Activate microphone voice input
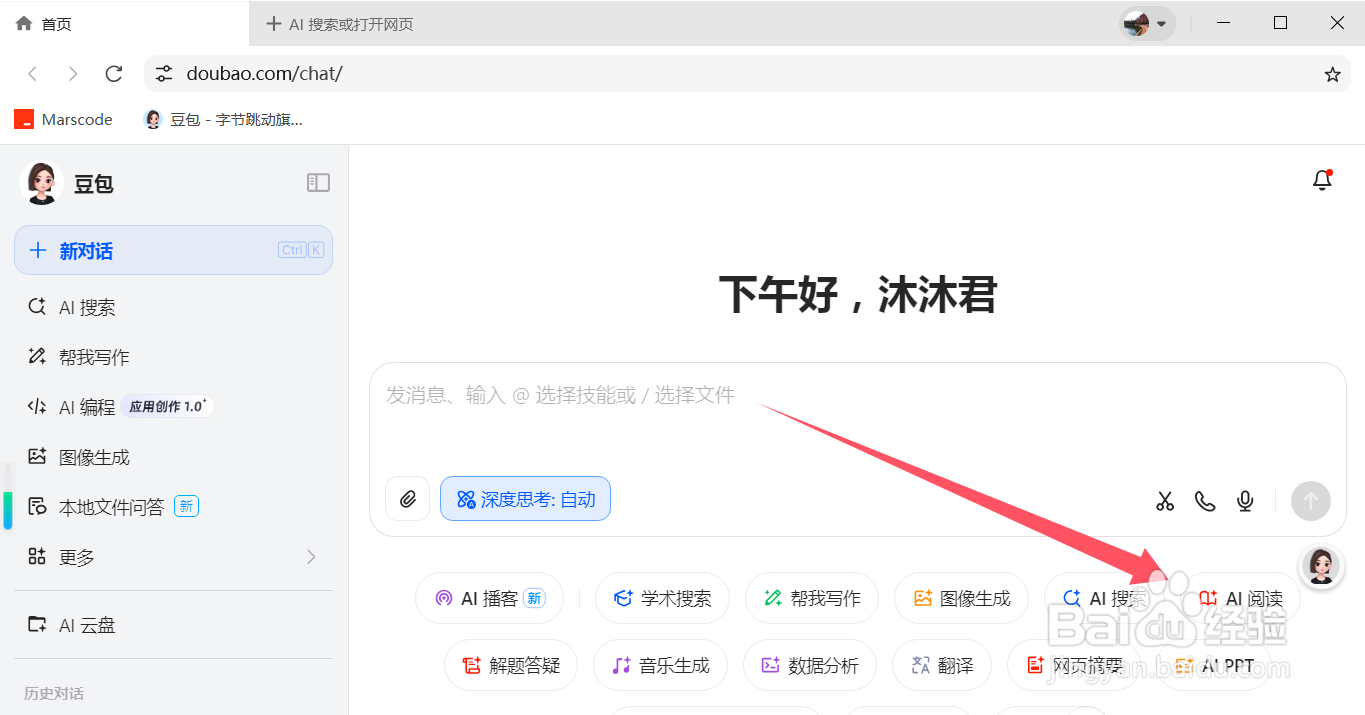The image size is (1365, 715). pyautogui.click(x=1245, y=501)
